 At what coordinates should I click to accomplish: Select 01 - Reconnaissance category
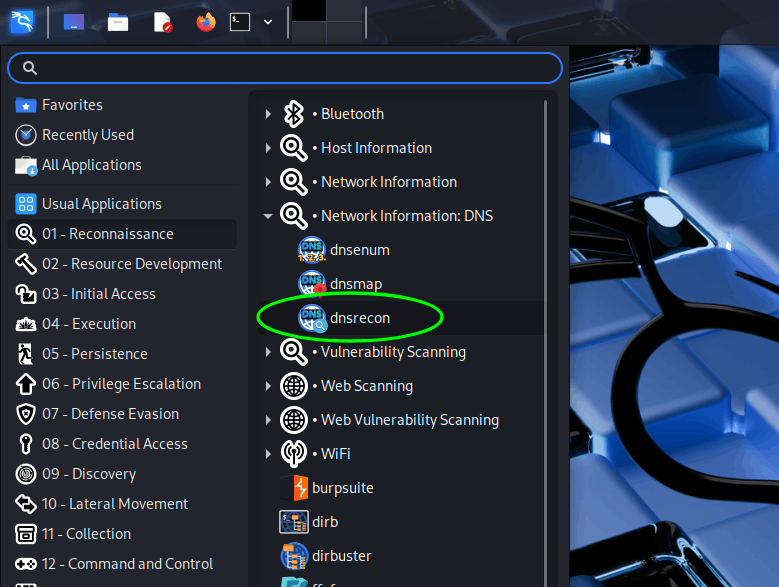tap(122, 234)
